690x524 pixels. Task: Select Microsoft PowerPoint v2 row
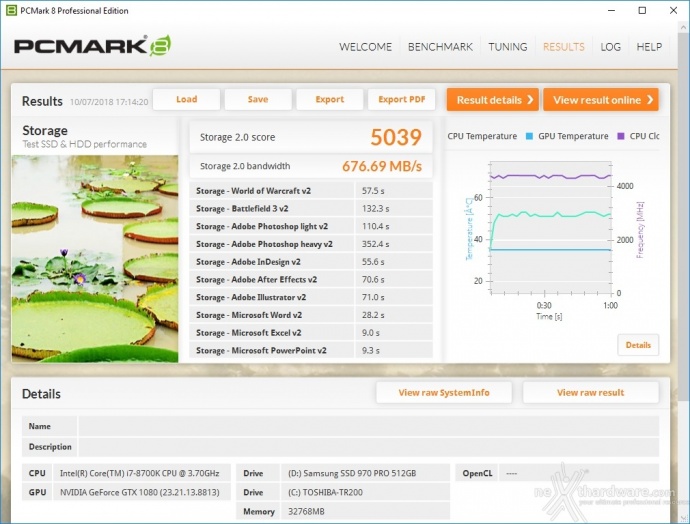pyautogui.click(x=311, y=351)
